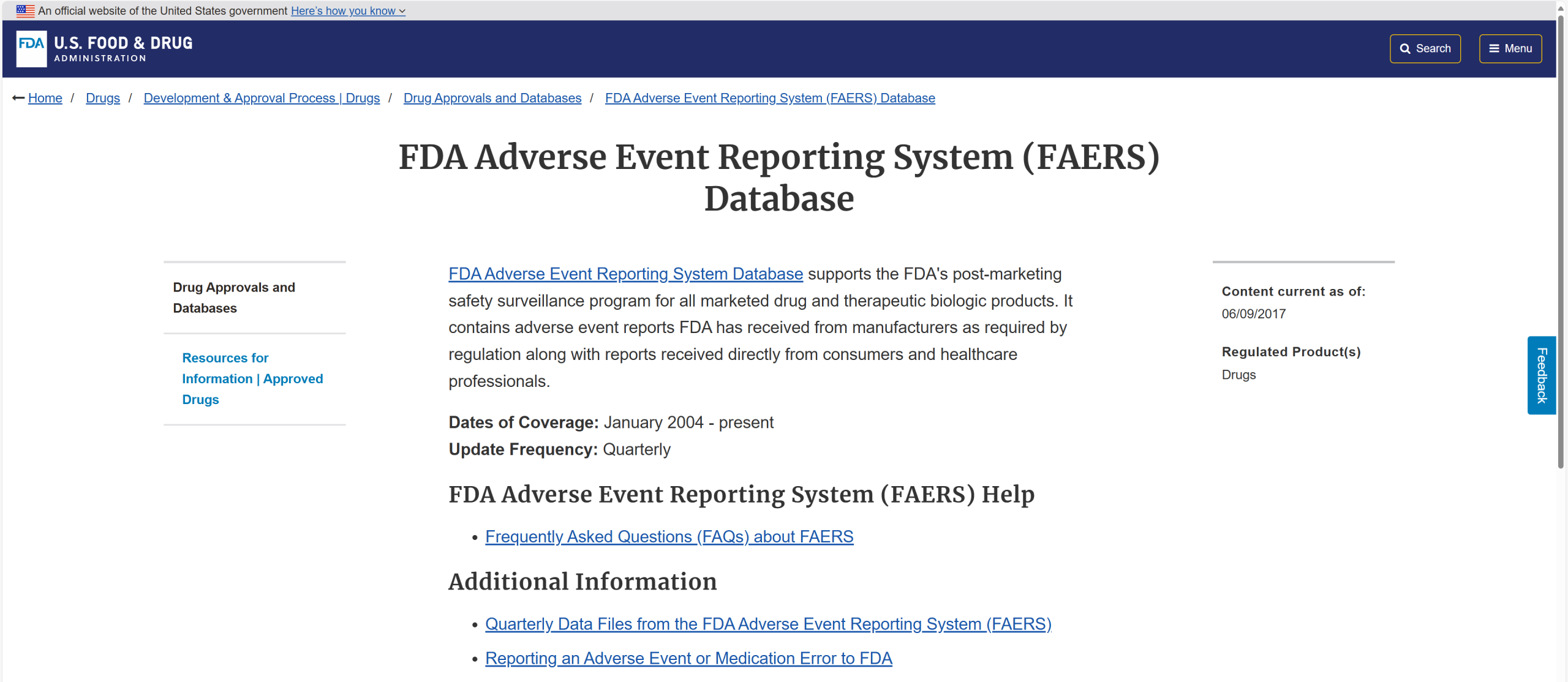
Task: Expand the 'Here's how you know' dropdown
Action: click(x=347, y=10)
